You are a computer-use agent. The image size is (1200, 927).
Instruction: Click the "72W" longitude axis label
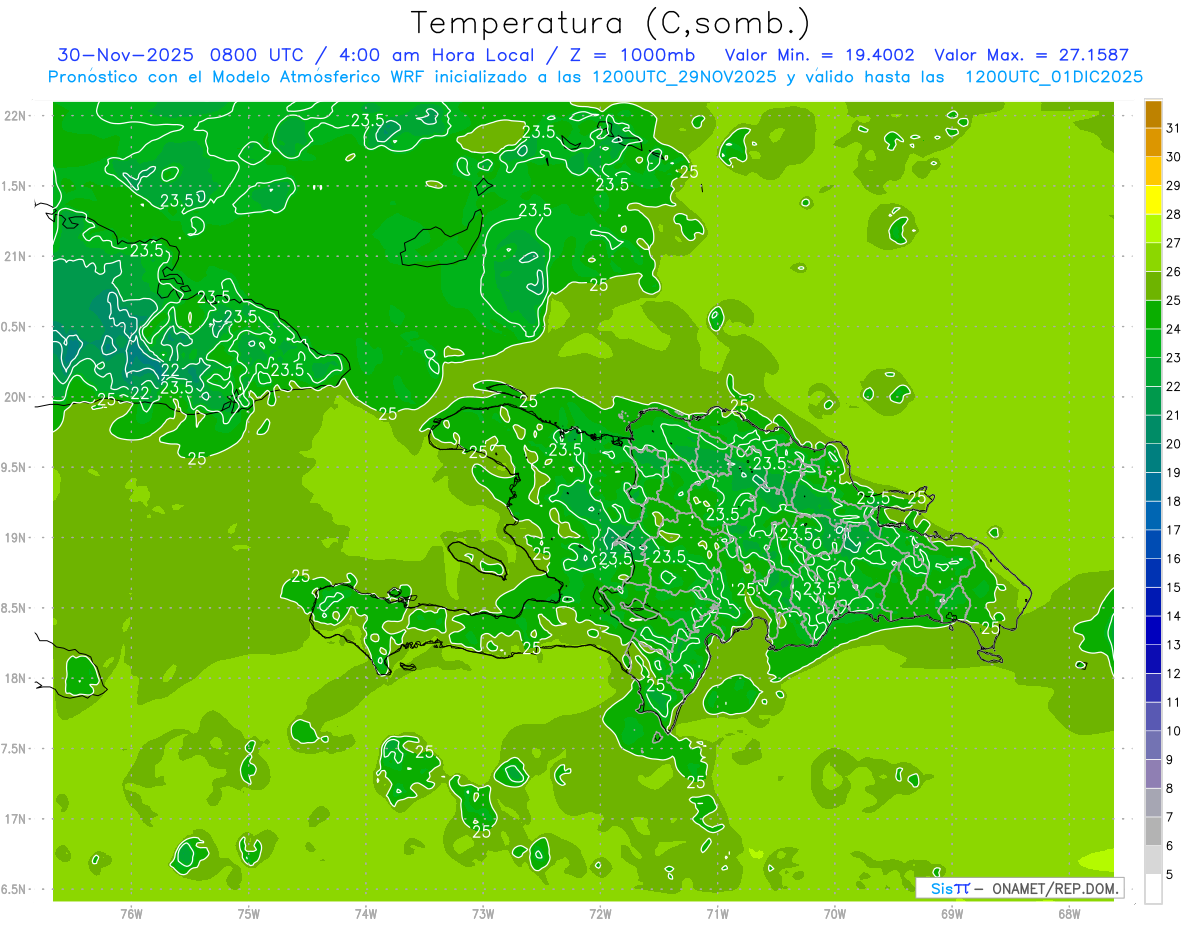pyautogui.click(x=600, y=913)
